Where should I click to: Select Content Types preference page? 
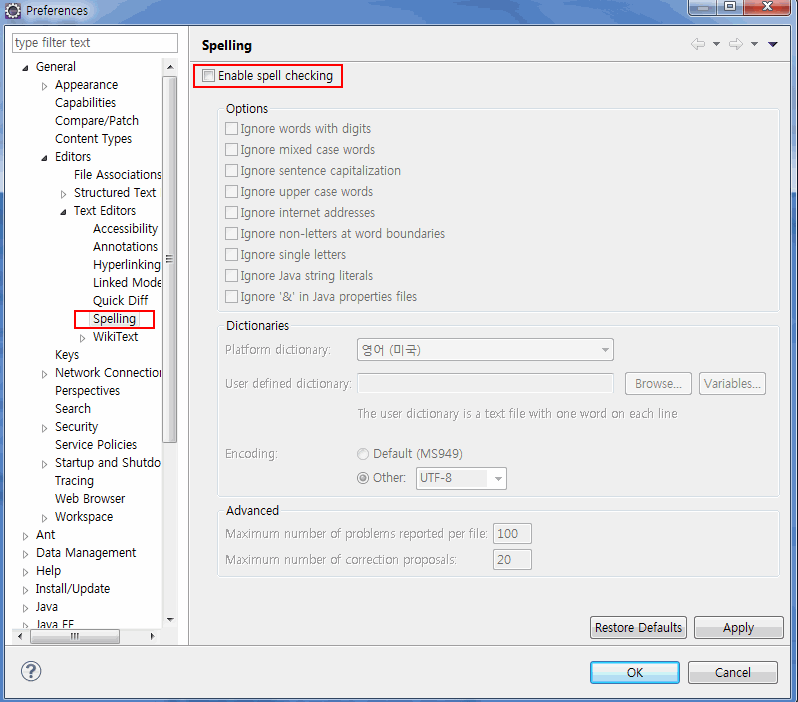coord(93,138)
